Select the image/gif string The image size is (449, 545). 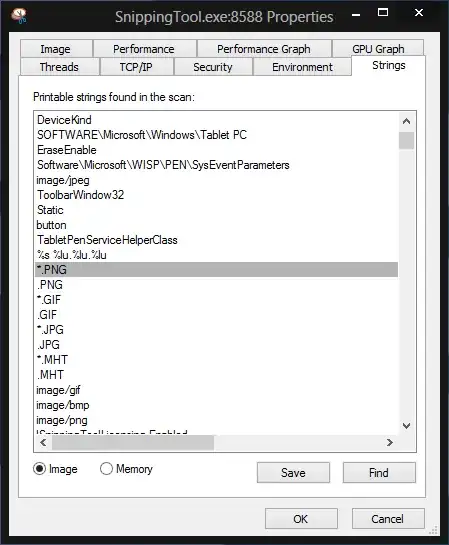coord(217,390)
